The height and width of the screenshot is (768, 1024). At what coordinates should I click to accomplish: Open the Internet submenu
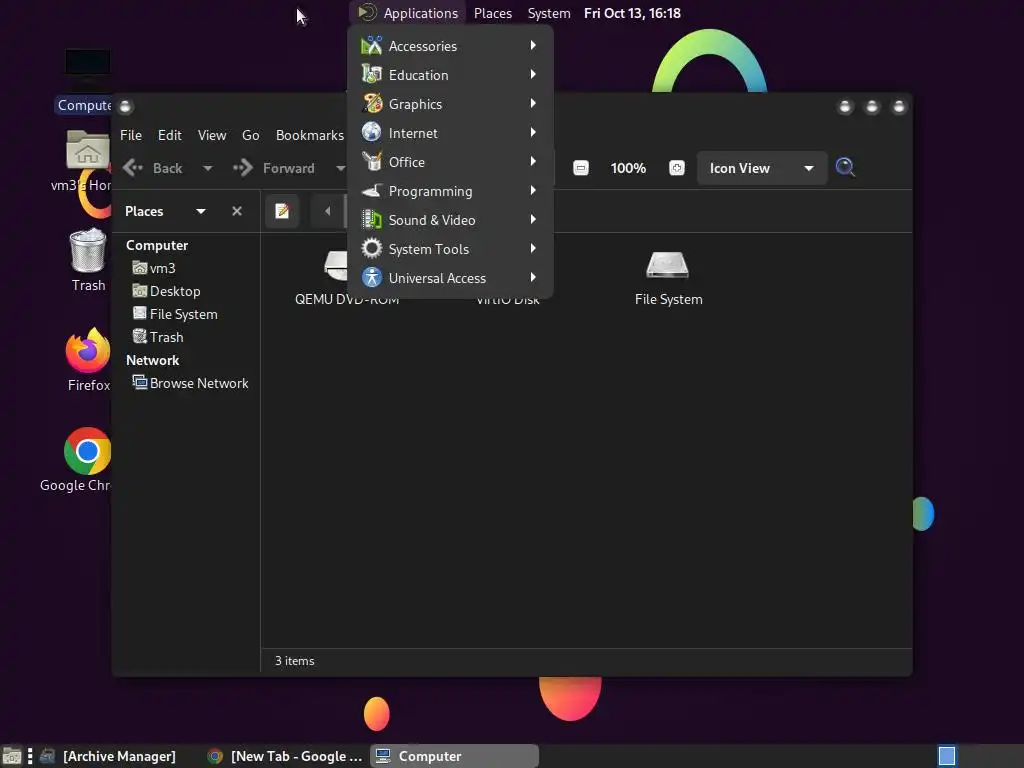tap(451, 133)
